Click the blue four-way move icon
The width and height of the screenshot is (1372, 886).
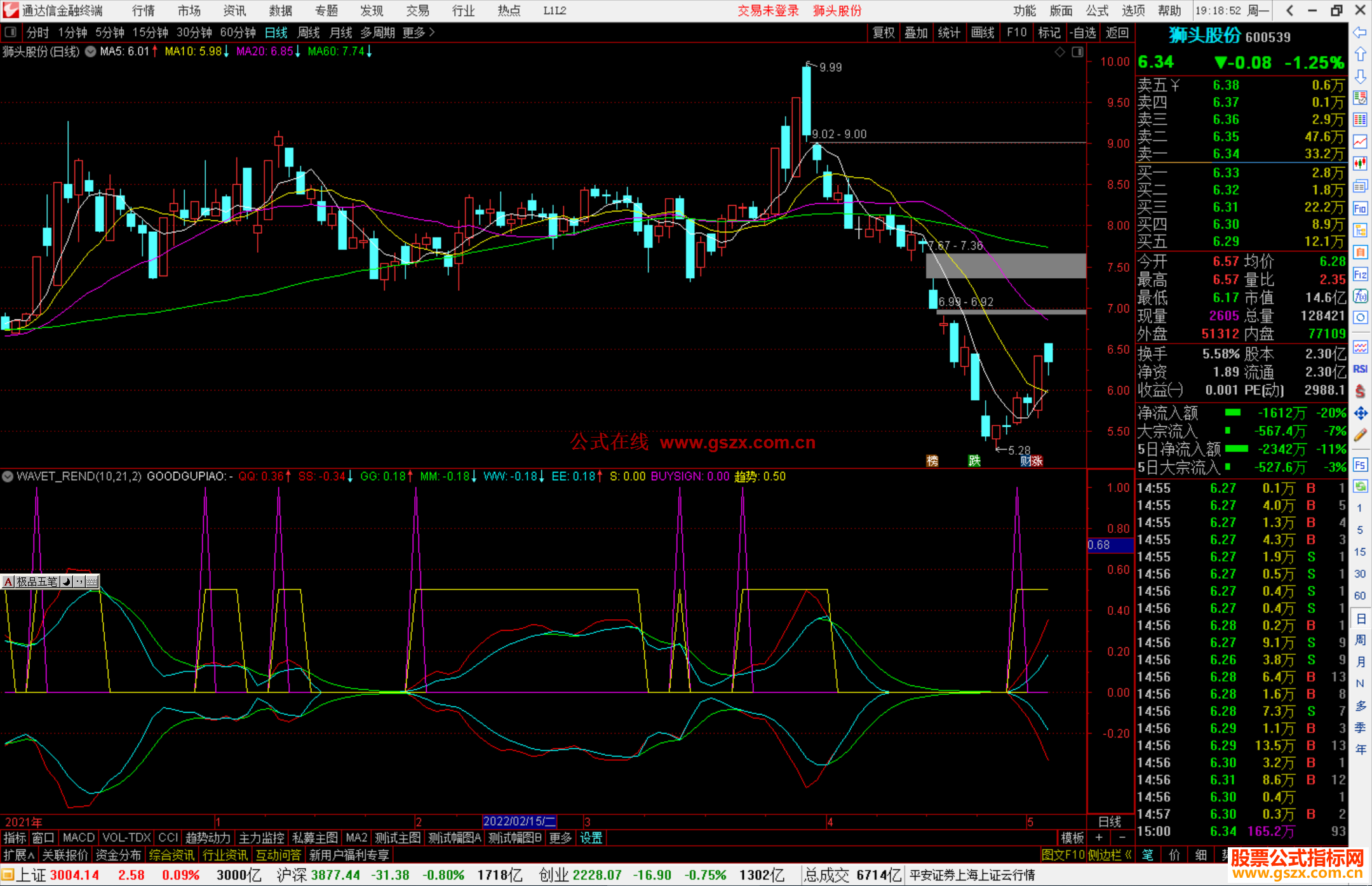point(1360,413)
